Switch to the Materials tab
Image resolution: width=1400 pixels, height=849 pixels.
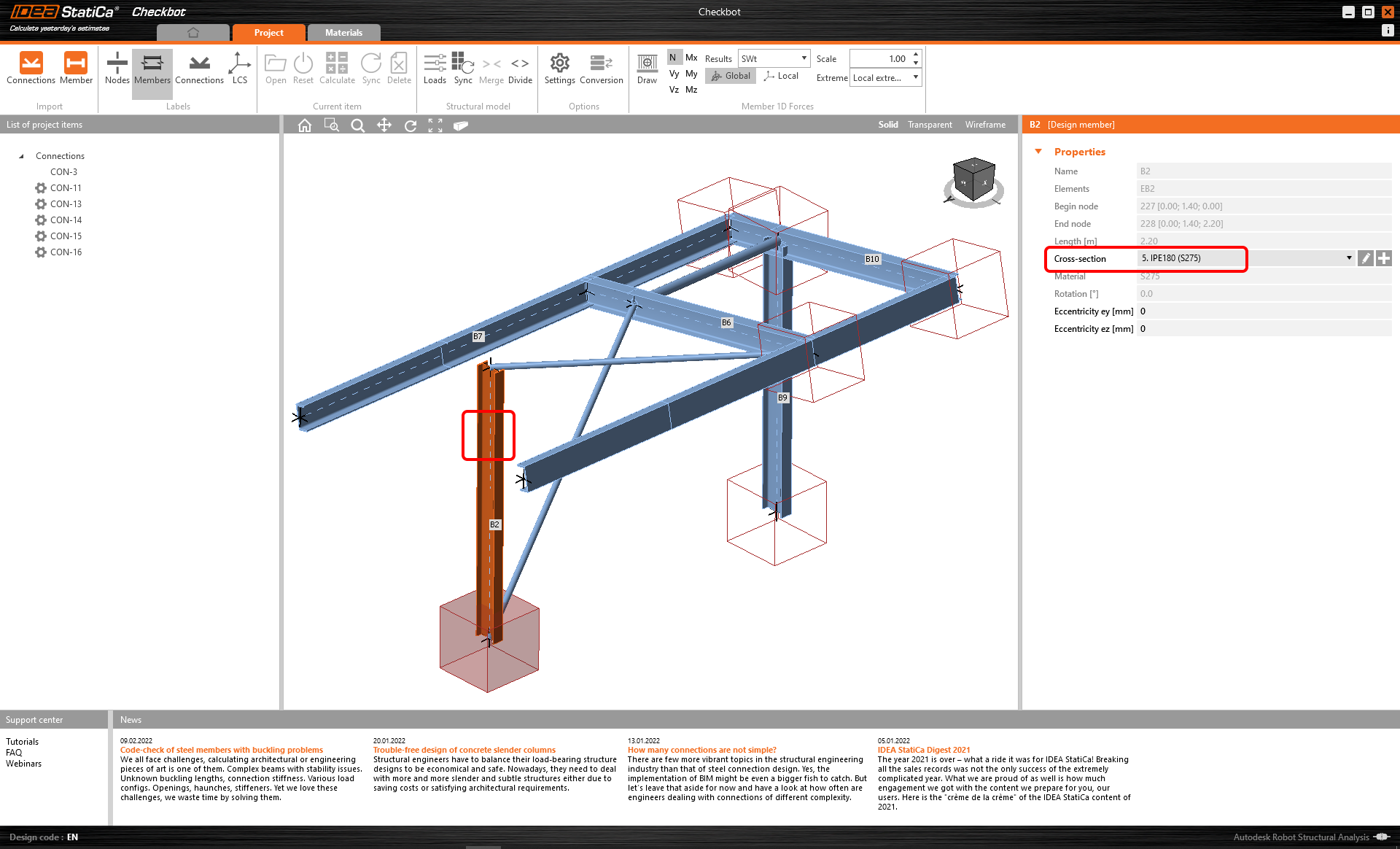point(343,32)
